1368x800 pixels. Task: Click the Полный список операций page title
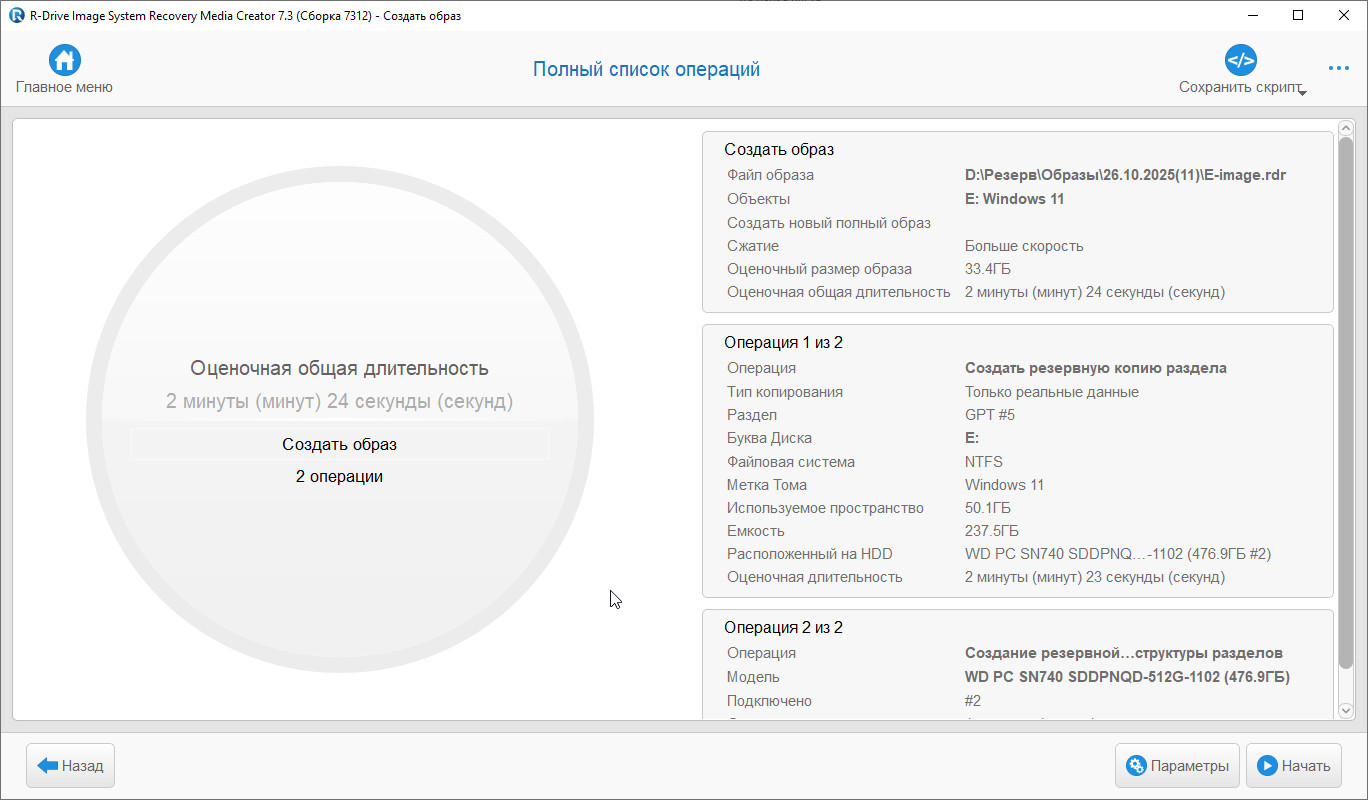[x=646, y=69]
